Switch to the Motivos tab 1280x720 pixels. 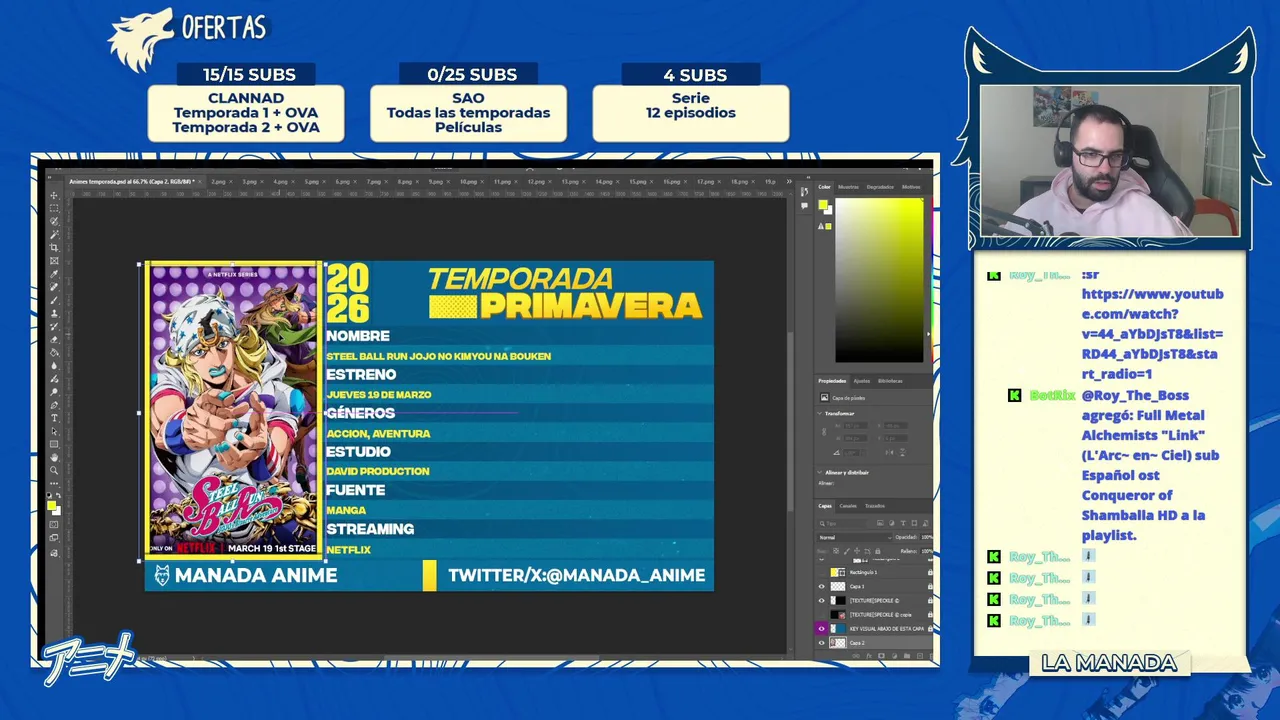tap(911, 187)
